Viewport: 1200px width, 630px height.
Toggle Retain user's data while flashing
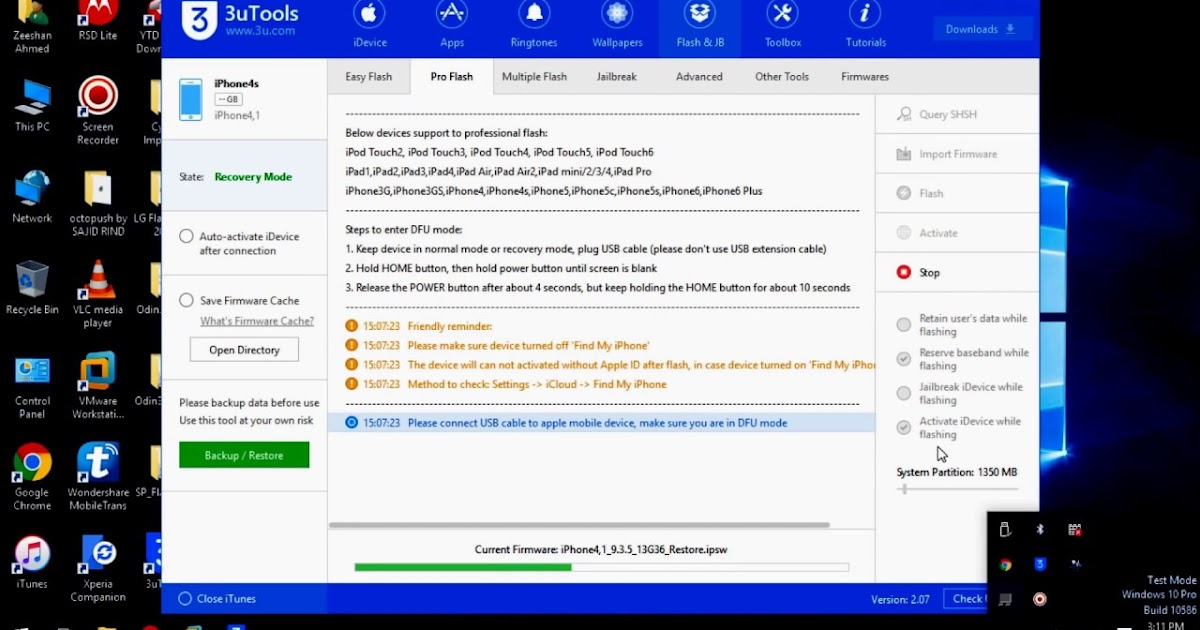click(x=904, y=325)
